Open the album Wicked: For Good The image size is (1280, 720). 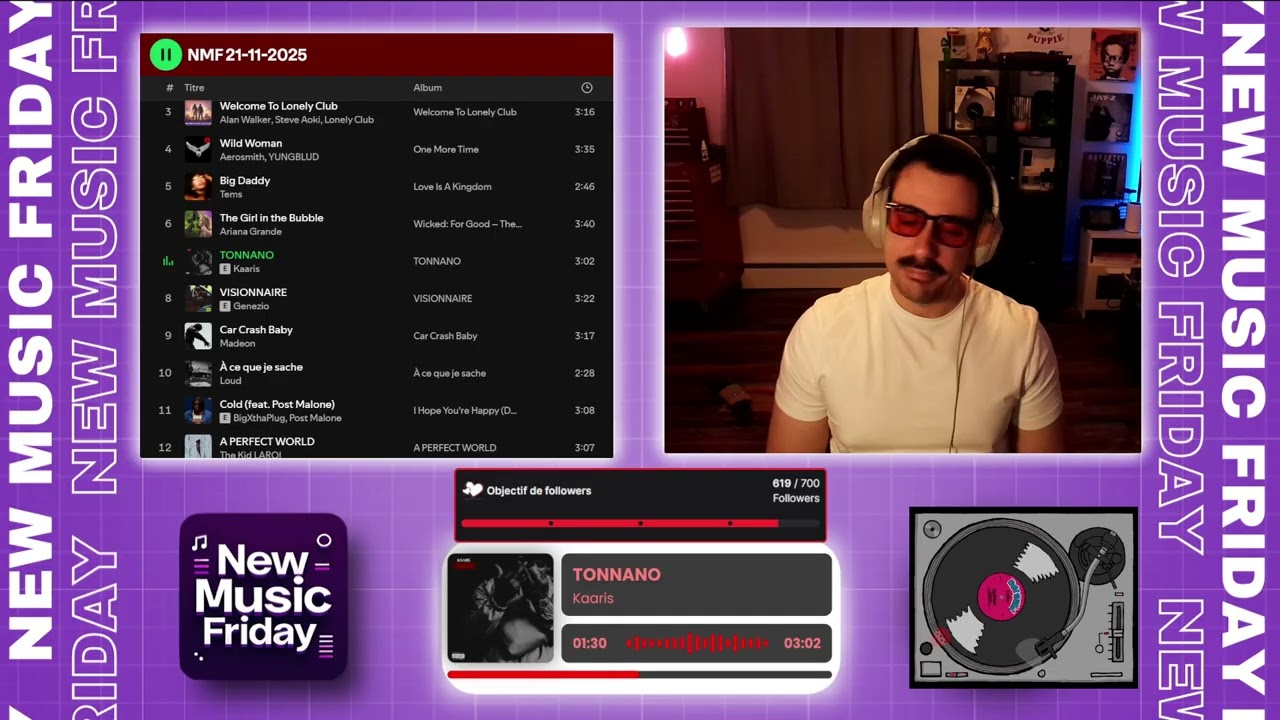click(467, 224)
